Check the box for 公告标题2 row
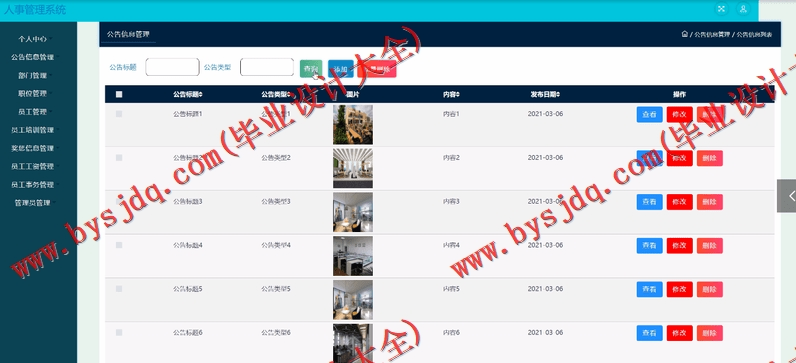Screen dimensions: 796x363 tap(119, 158)
